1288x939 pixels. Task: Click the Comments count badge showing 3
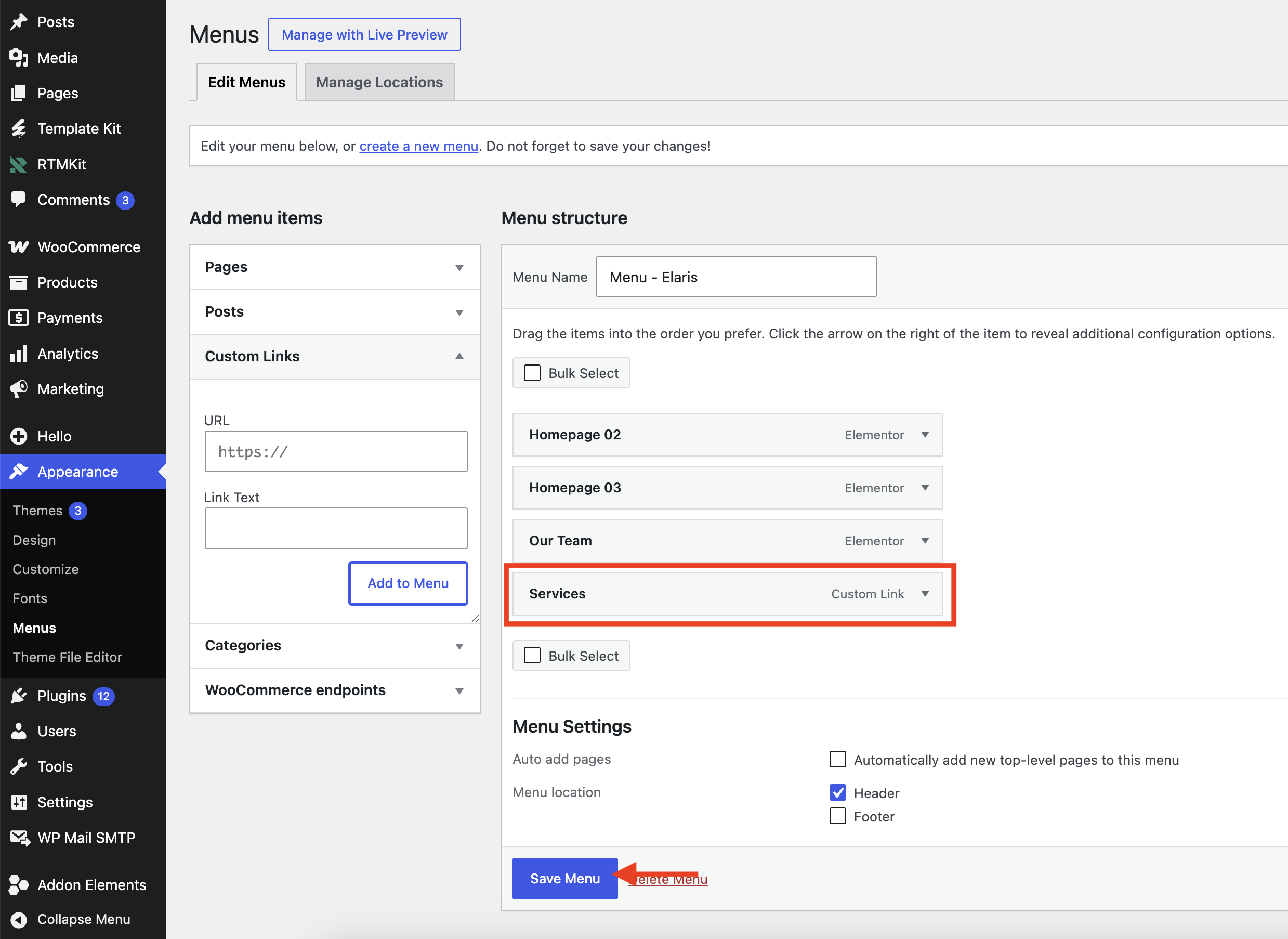coord(126,200)
